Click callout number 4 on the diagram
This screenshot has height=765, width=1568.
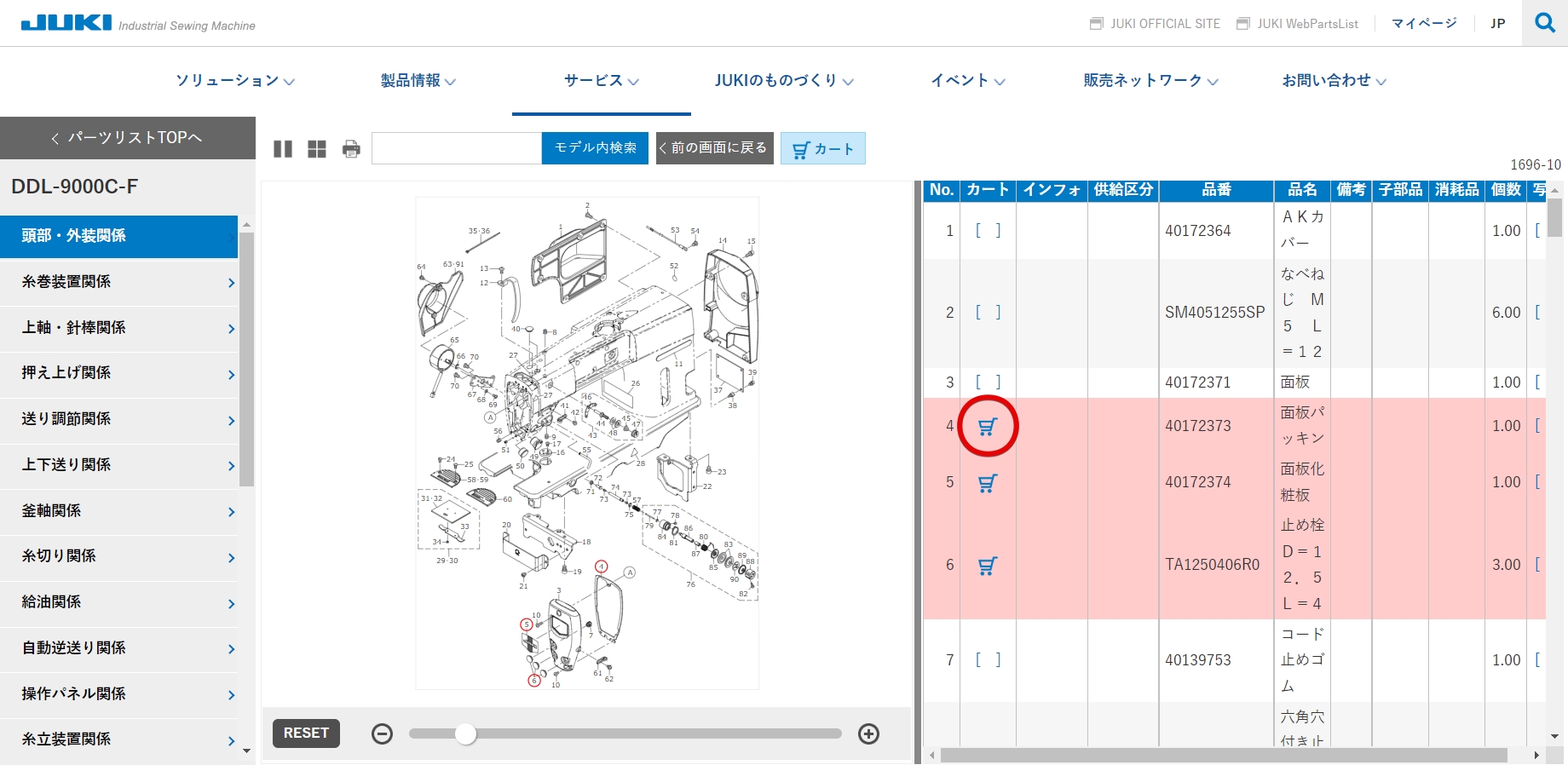[602, 567]
